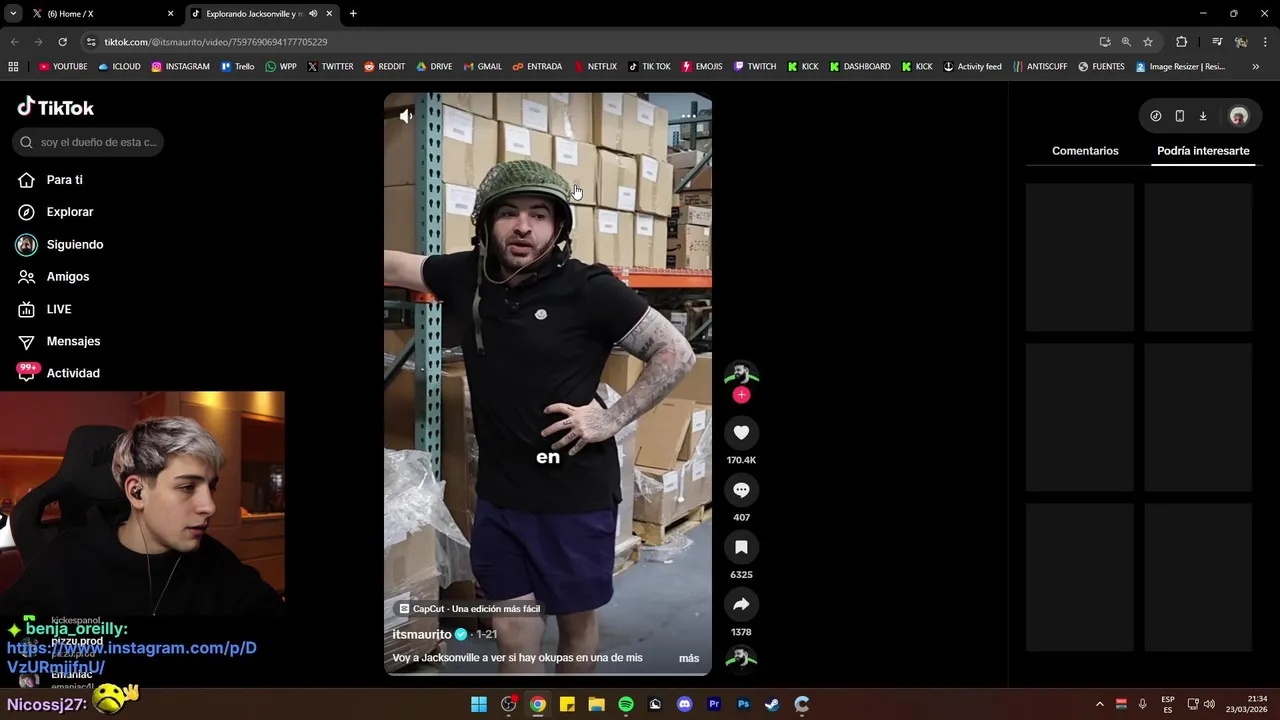Switch to Comentarios tab

[1085, 151]
